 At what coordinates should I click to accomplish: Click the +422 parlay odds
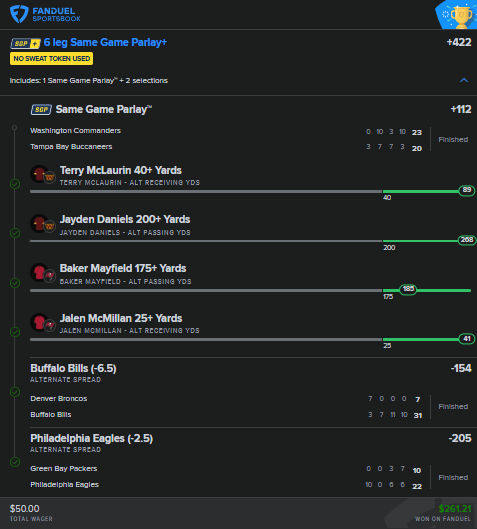[x=459, y=42]
